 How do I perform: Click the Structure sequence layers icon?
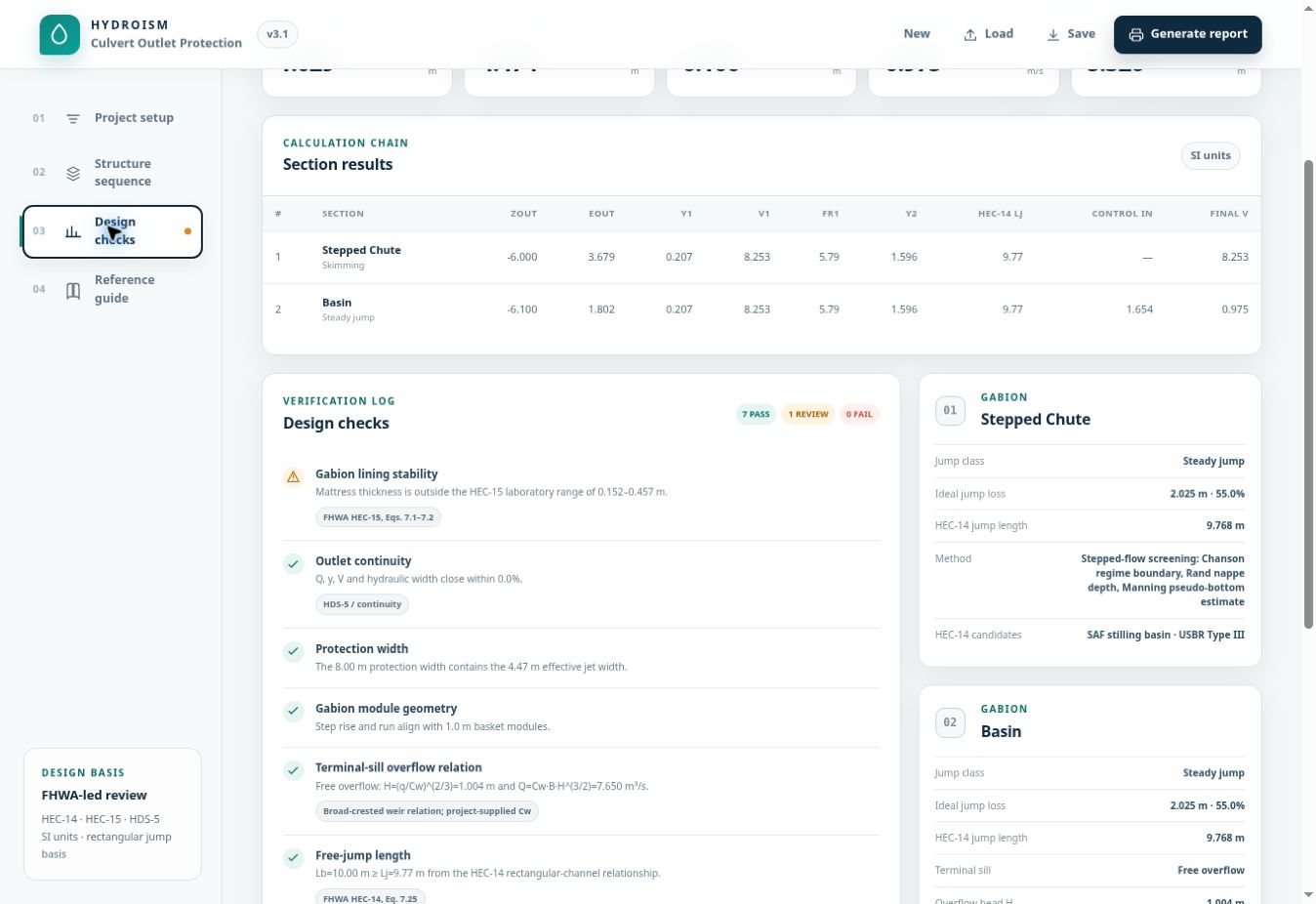click(73, 173)
